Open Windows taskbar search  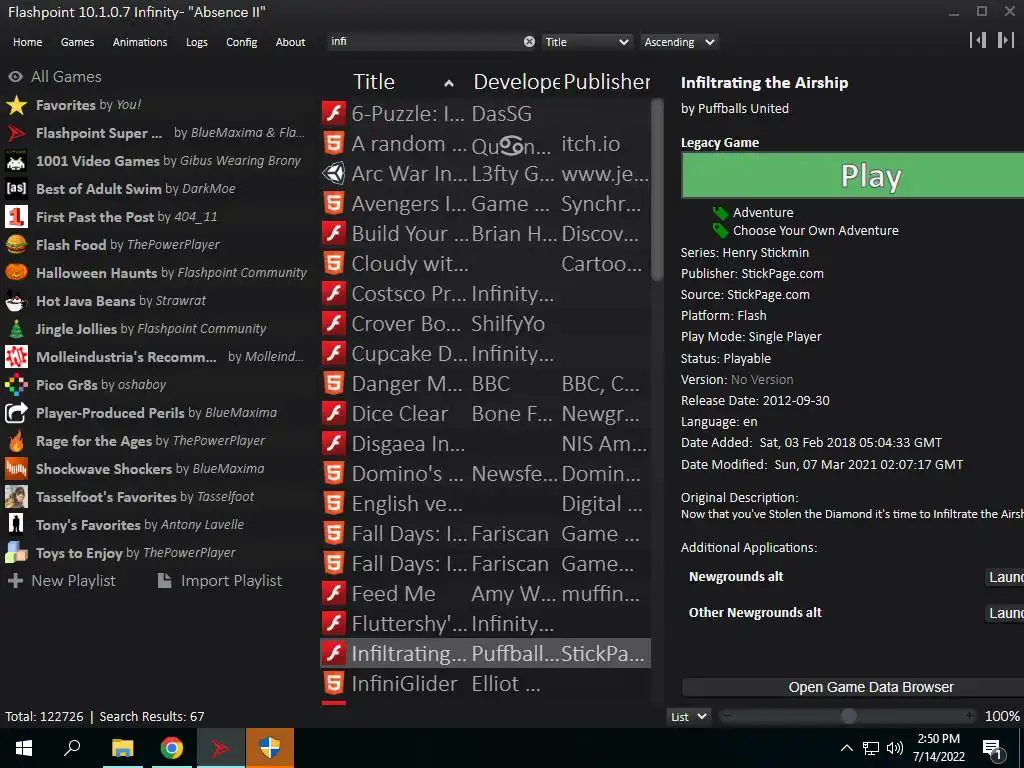click(x=72, y=748)
